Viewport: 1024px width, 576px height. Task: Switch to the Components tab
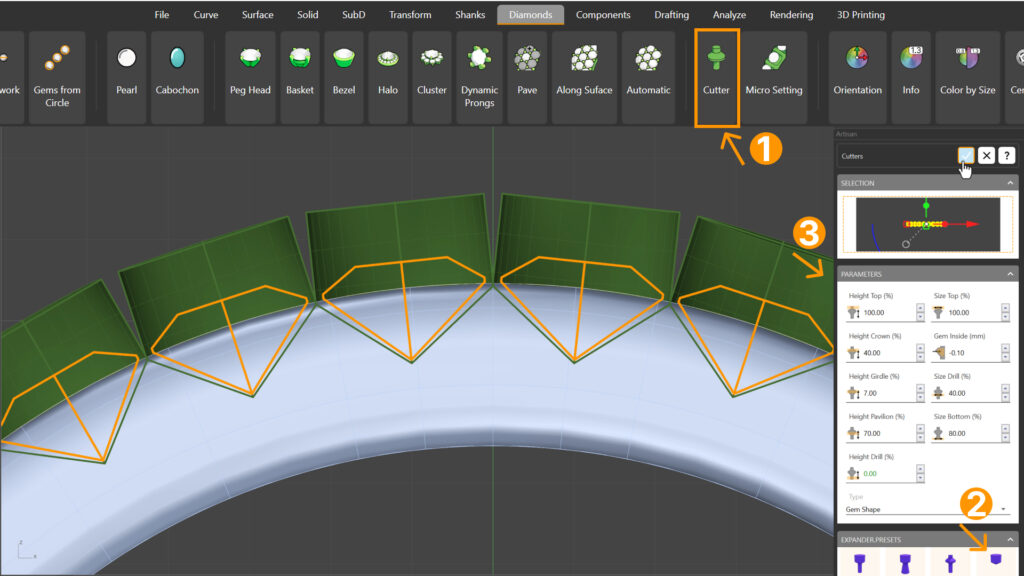(x=603, y=15)
